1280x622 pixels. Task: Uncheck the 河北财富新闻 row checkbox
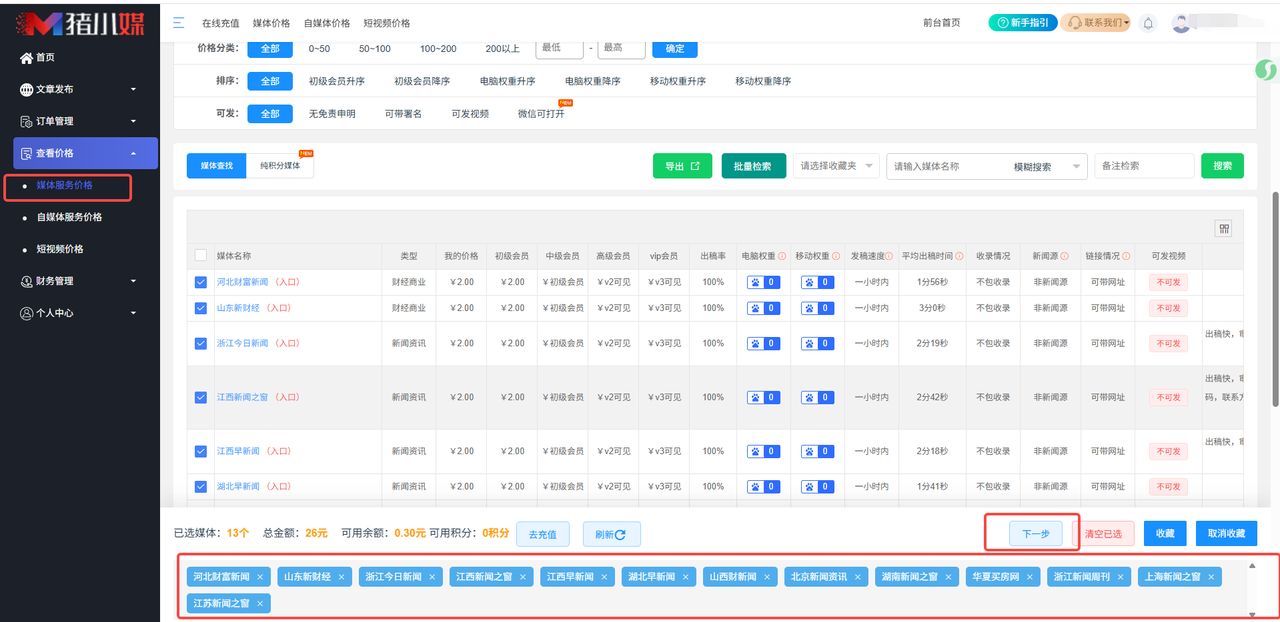point(201,282)
